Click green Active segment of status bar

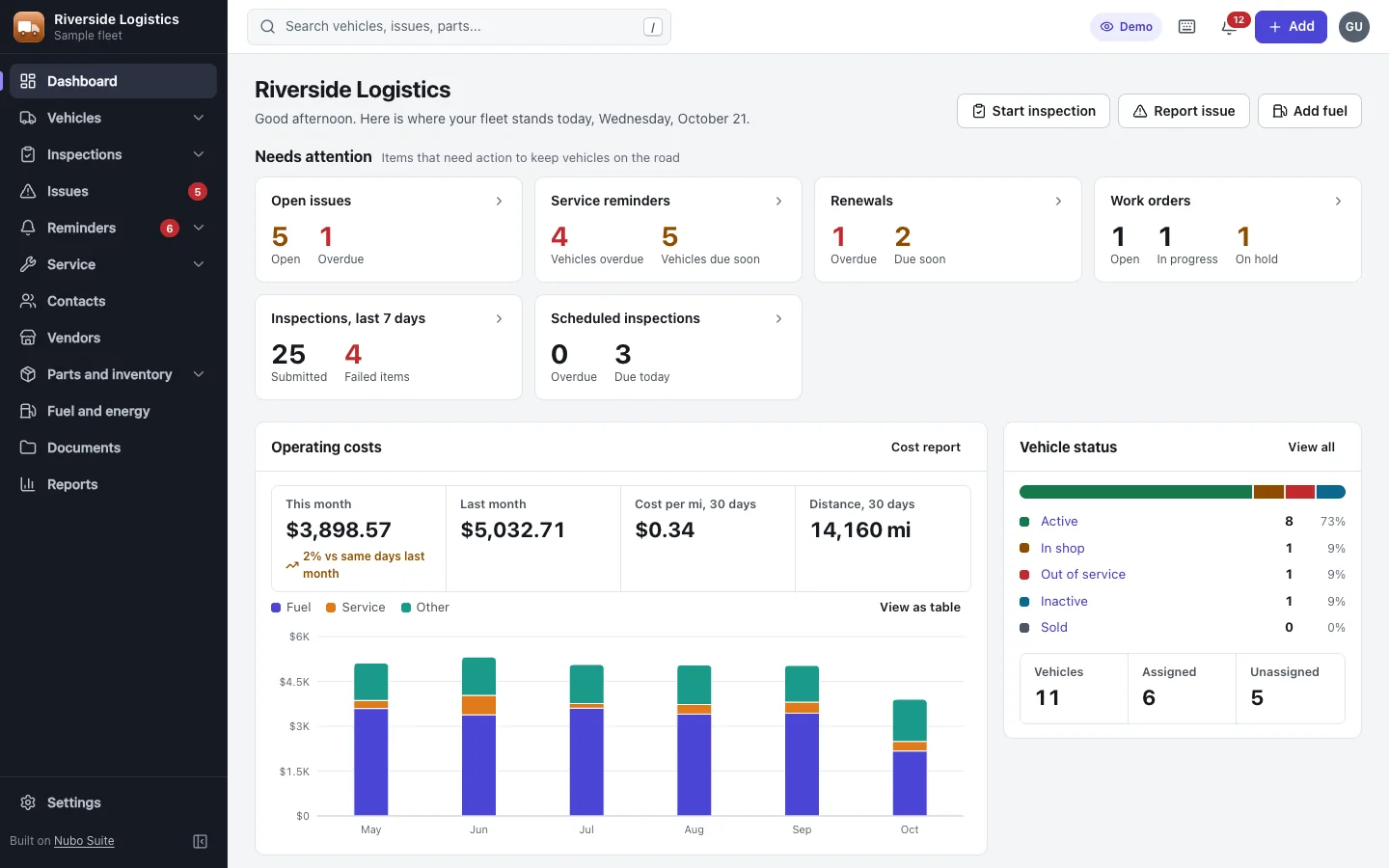tap(1135, 492)
